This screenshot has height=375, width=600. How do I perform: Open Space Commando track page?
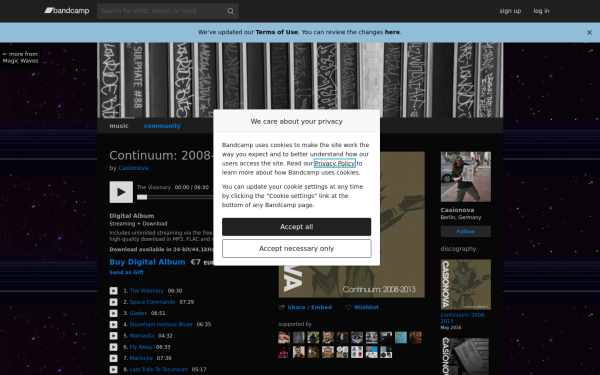[x=152, y=302]
